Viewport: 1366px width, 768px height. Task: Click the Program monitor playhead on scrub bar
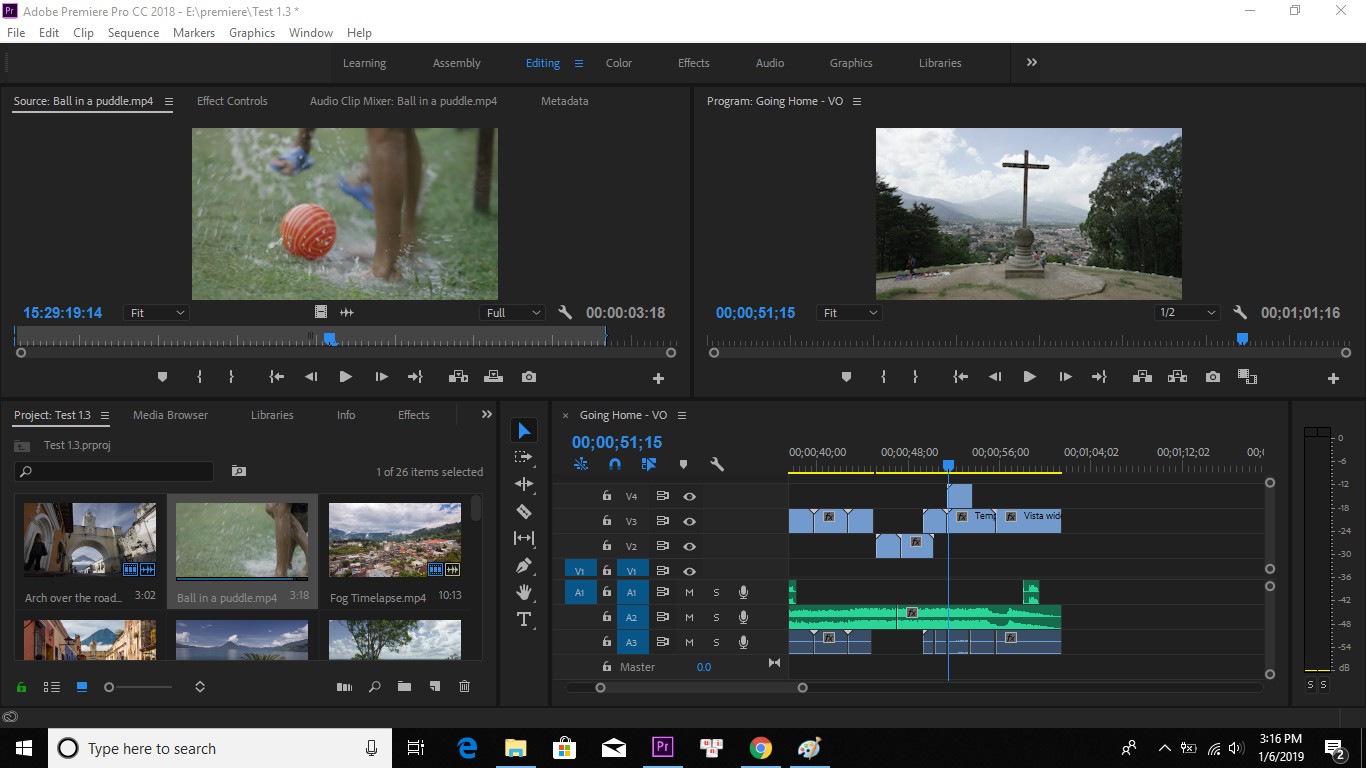pyautogui.click(x=1242, y=339)
